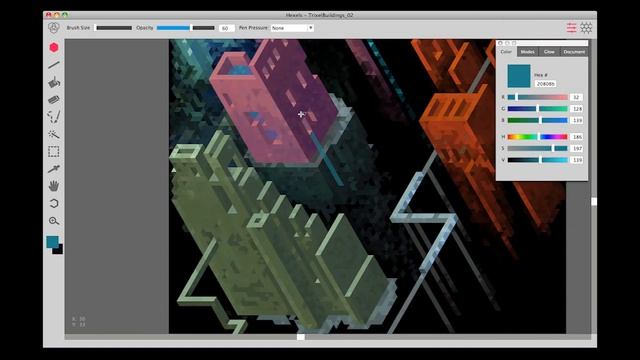The image size is (640, 360).
Task: Open the Glow tab
Action: coord(549,52)
